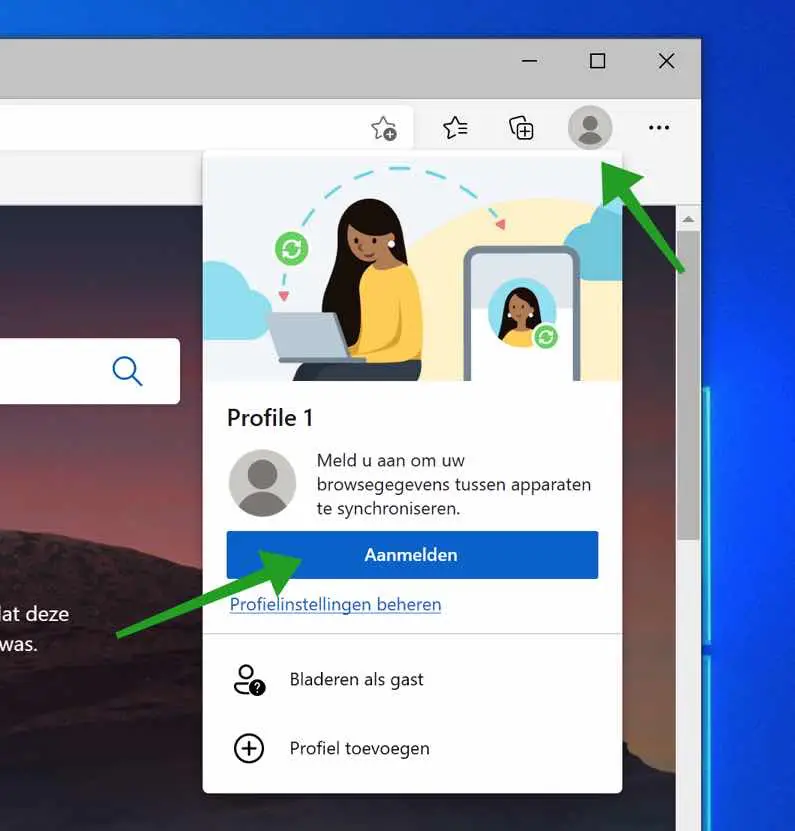Open the Favorites list icon

[x=455, y=128]
